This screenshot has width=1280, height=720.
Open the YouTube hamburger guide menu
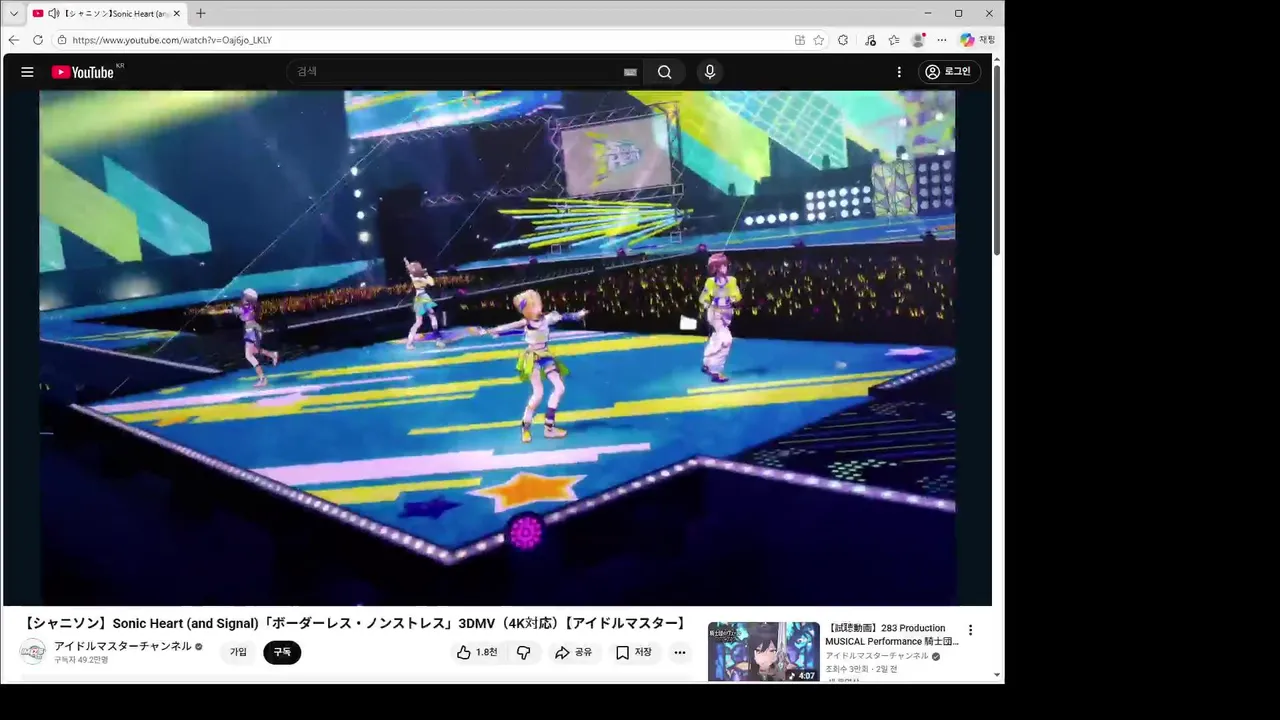[x=27, y=72]
